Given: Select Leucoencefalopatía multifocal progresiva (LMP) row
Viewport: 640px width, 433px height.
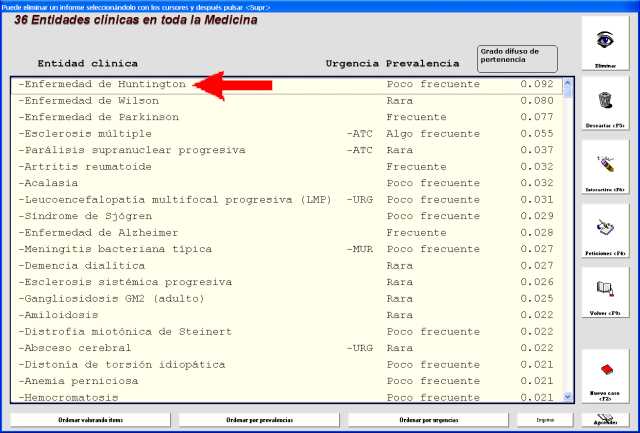Looking at the screenshot, I should (287, 200).
